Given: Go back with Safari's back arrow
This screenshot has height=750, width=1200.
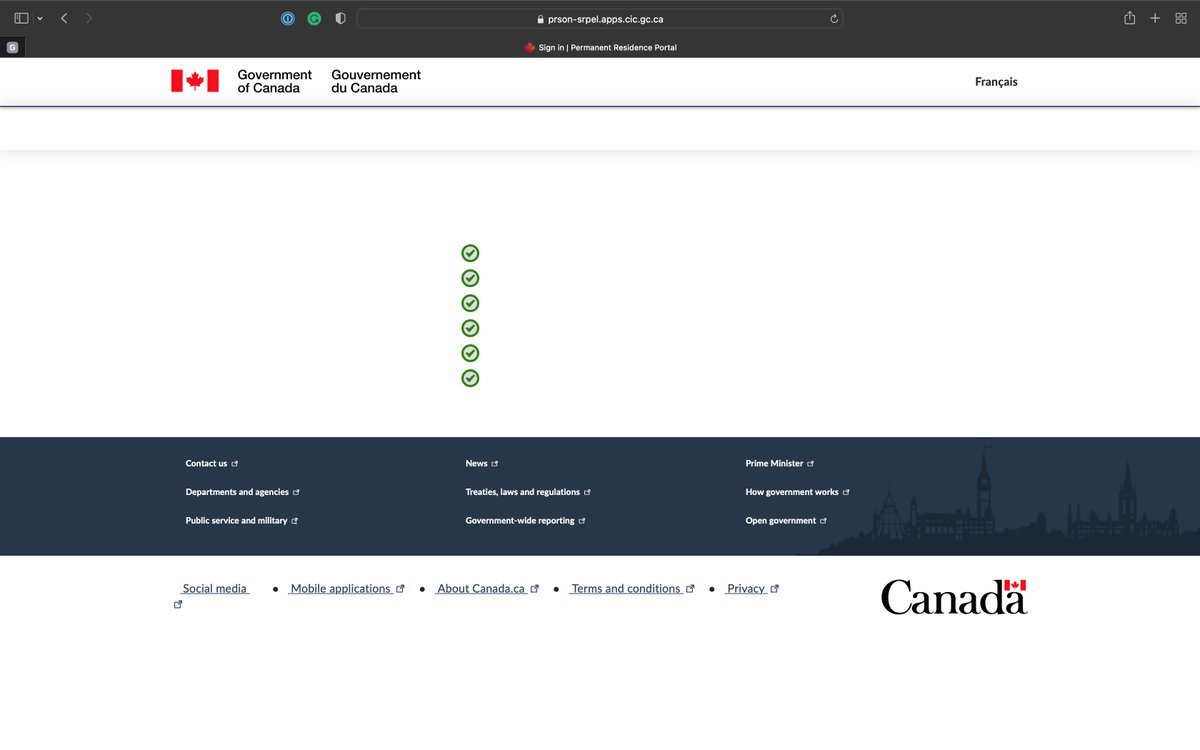Looking at the screenshot, I should pyautogui.click(x=64, y=18).
